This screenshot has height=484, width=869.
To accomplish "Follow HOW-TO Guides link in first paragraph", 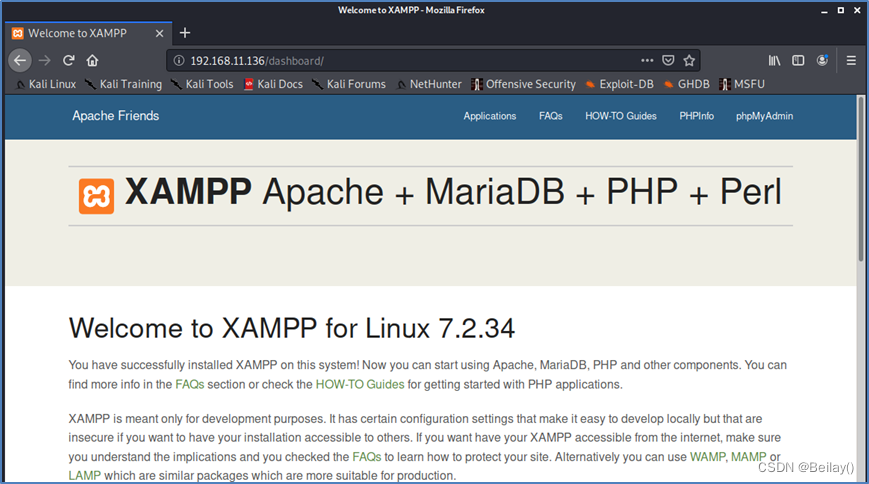I will tap(360, 384).
